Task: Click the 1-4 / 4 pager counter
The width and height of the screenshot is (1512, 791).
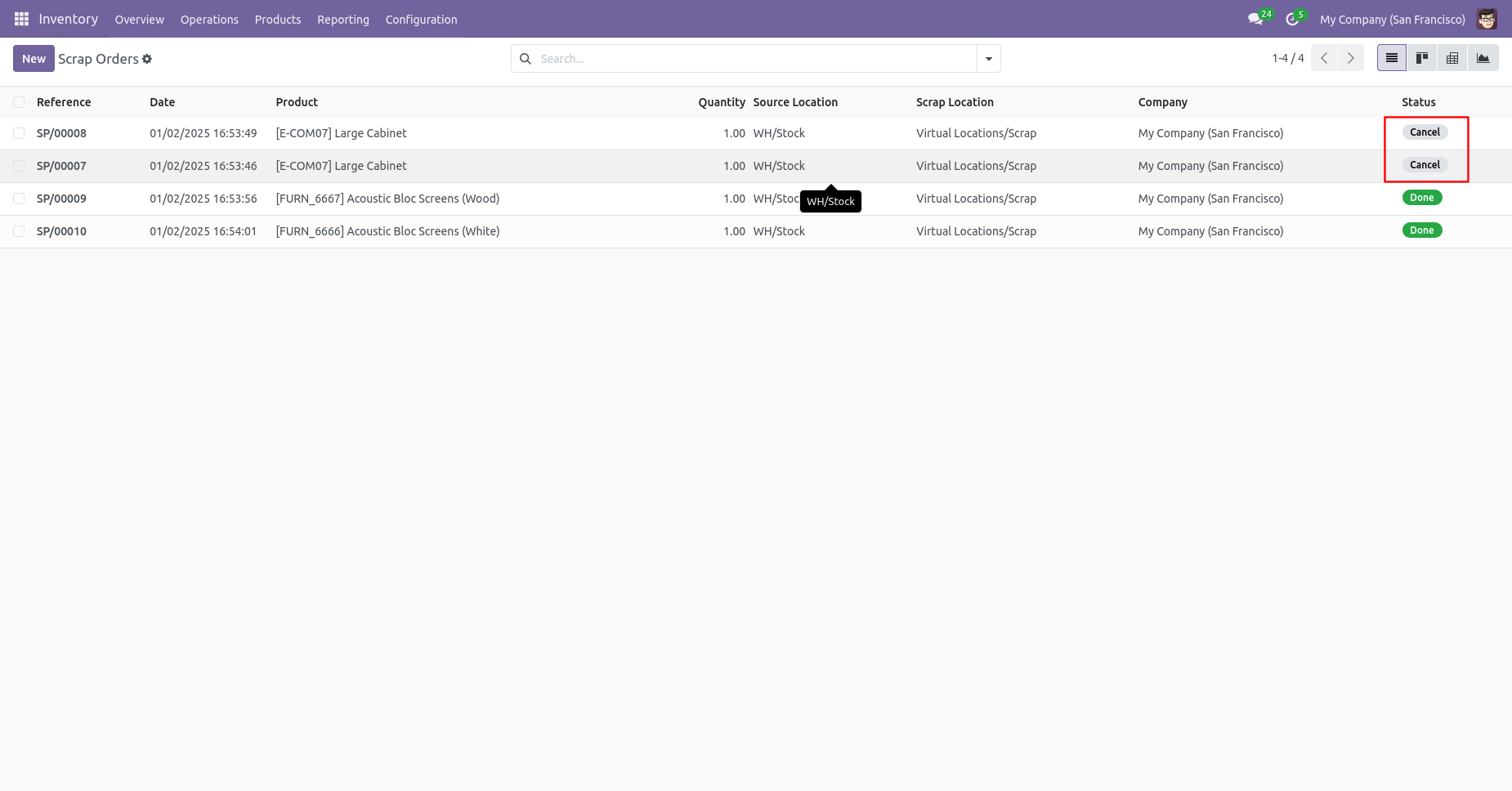Action: point(1288,58)
